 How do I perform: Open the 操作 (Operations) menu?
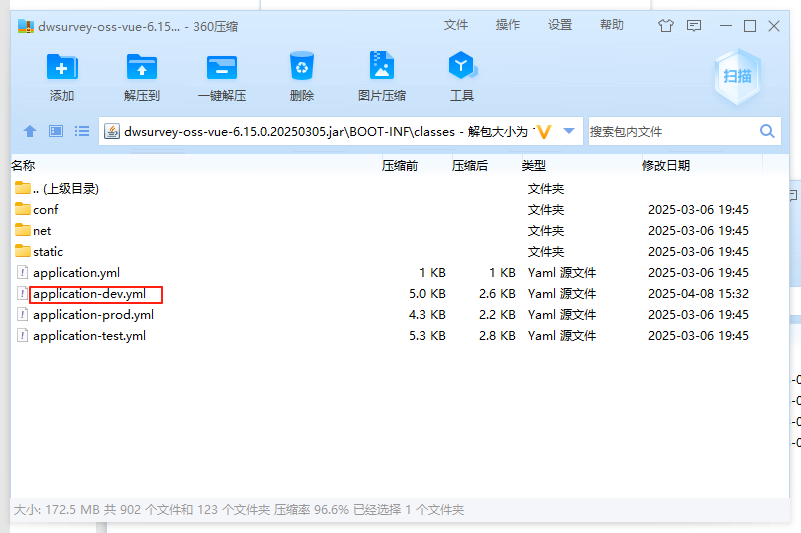[508, 25]
